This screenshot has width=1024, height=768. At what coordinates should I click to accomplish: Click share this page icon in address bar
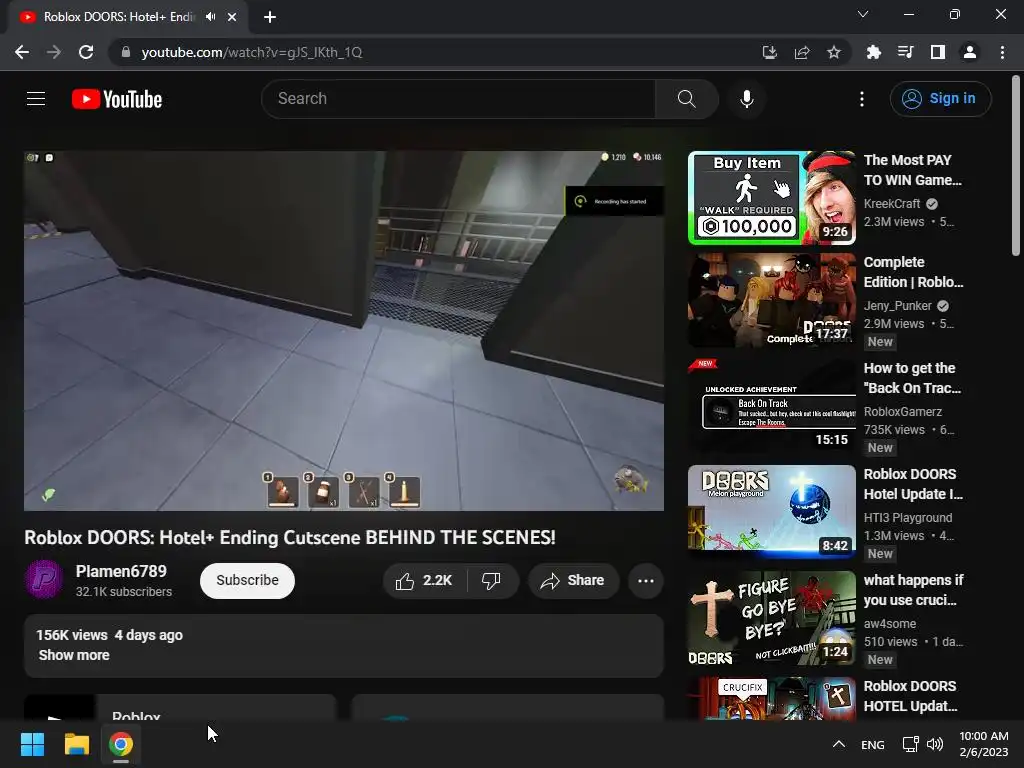point(801,52)
